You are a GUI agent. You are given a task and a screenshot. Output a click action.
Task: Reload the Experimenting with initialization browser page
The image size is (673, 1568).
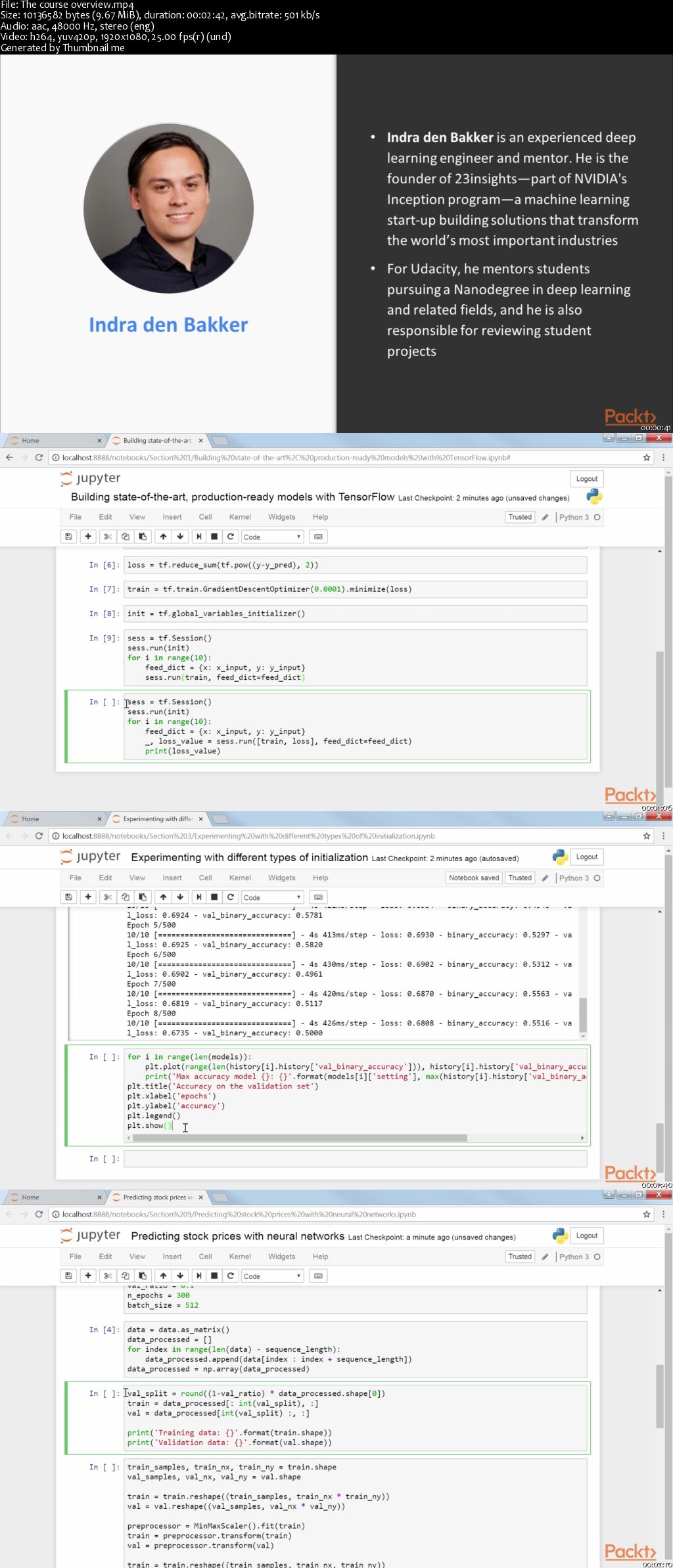39,836
